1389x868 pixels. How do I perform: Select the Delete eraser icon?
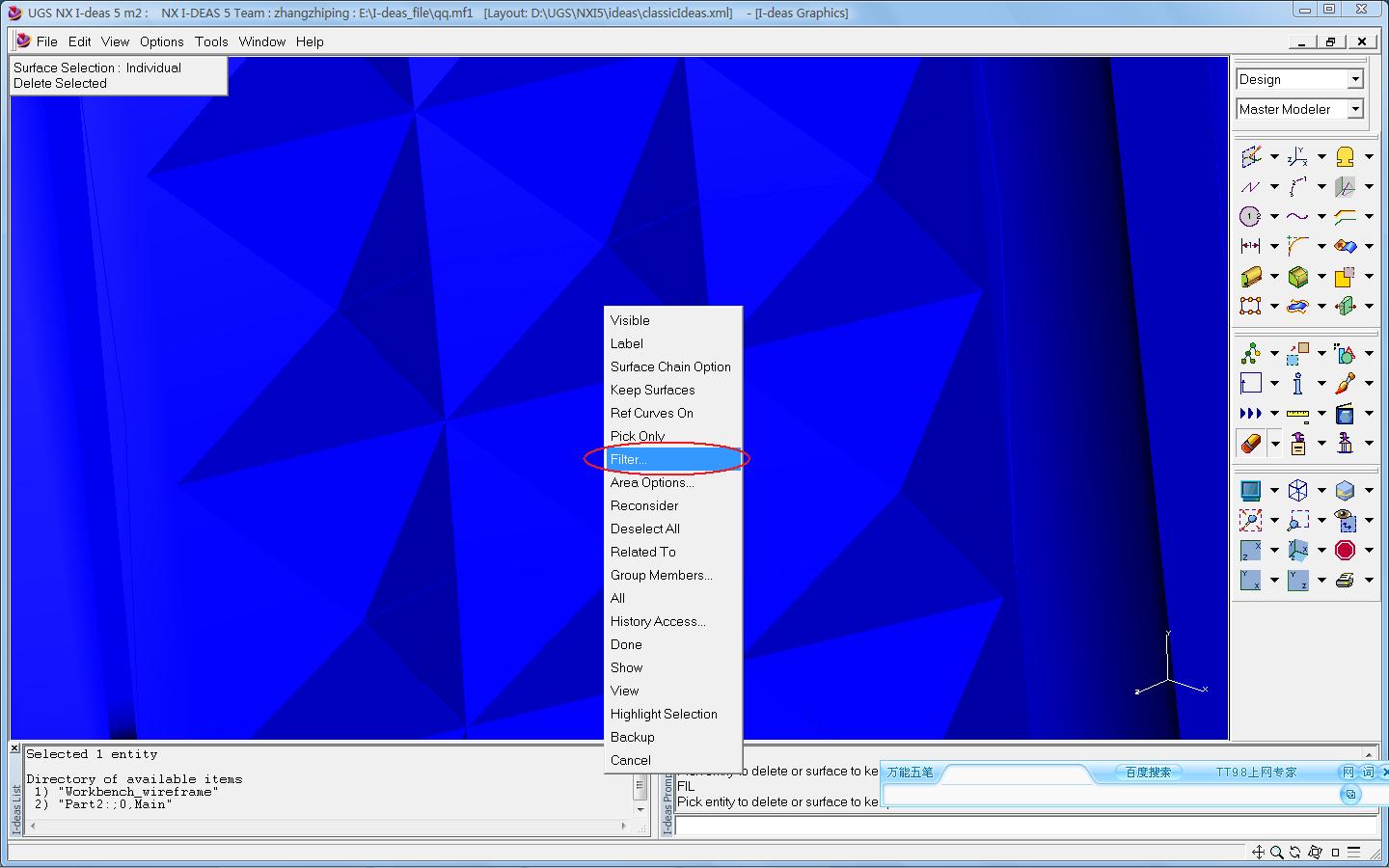pos(1251,444)
